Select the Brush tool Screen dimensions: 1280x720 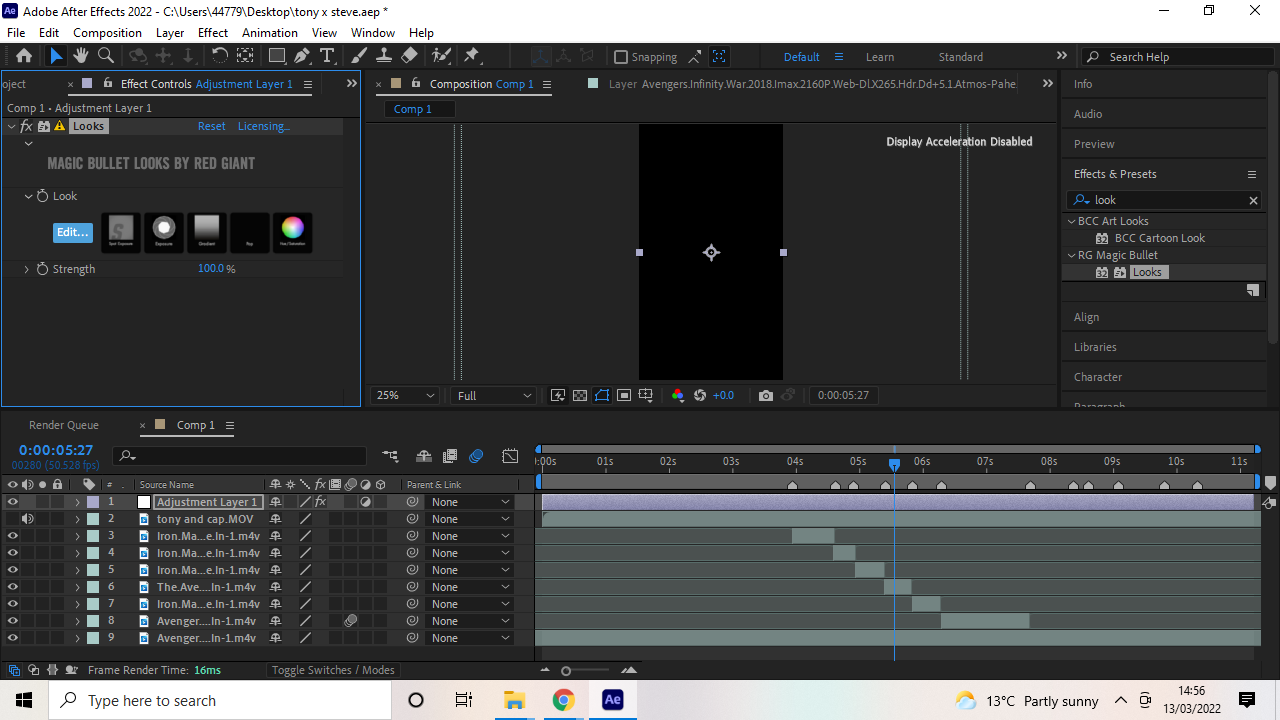[x=359, y=56]
